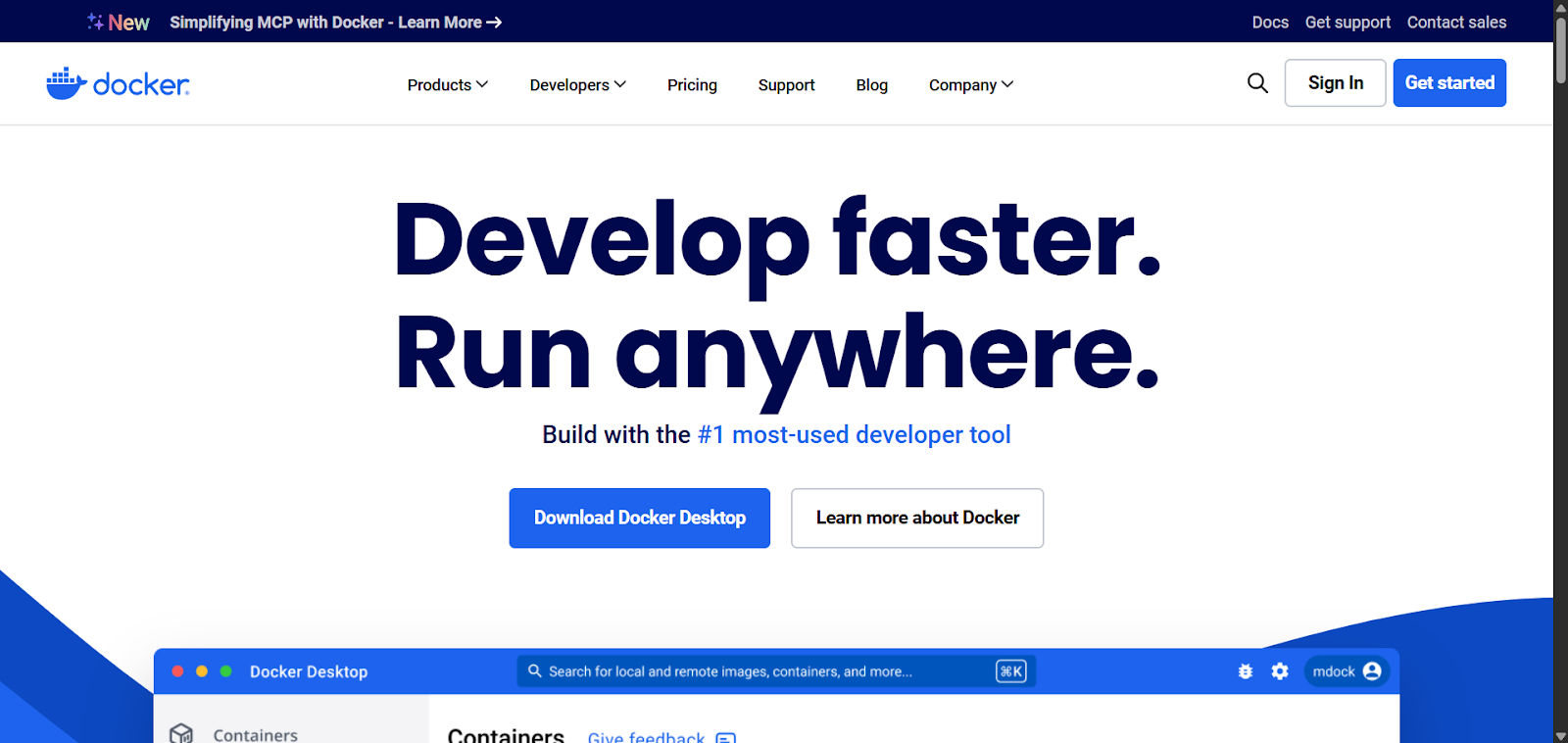This screenshot has height=743, width=1568.
Task: Click the bug icon in Docker Desktop preview
Action: [1246, 671]
